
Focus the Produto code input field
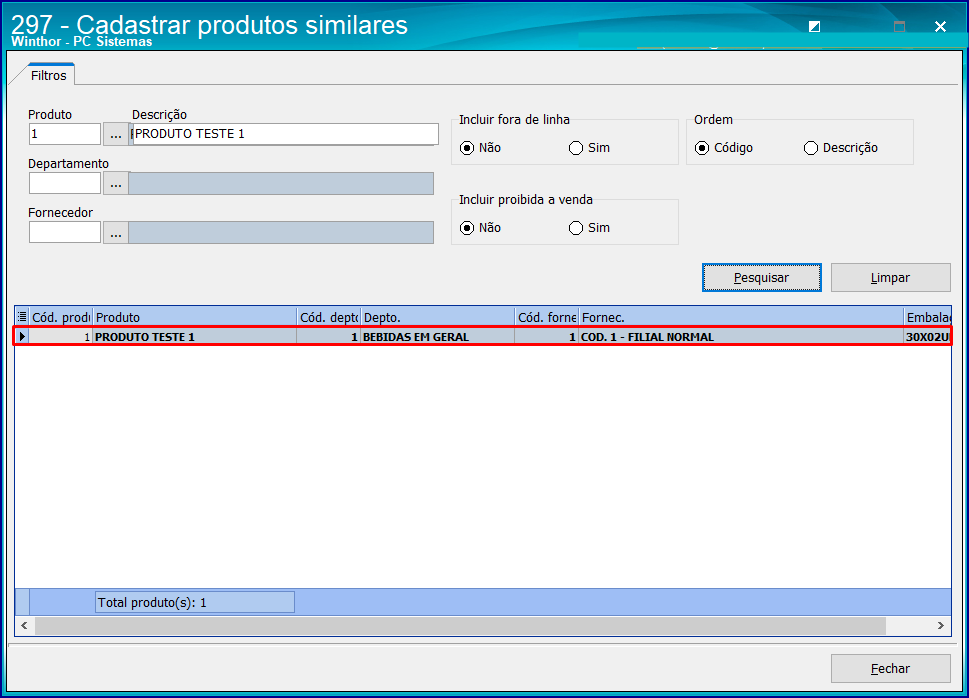click(x=65, y=134)
